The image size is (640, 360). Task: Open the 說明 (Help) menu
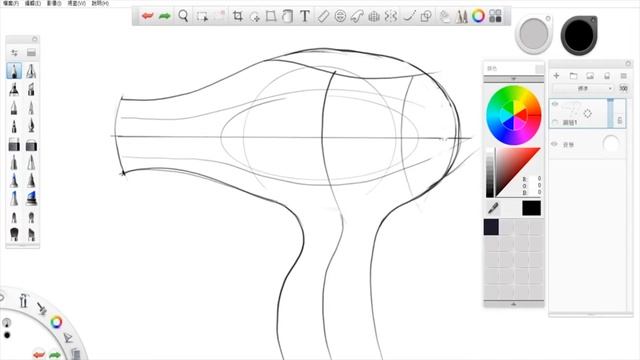pos(100,3)
